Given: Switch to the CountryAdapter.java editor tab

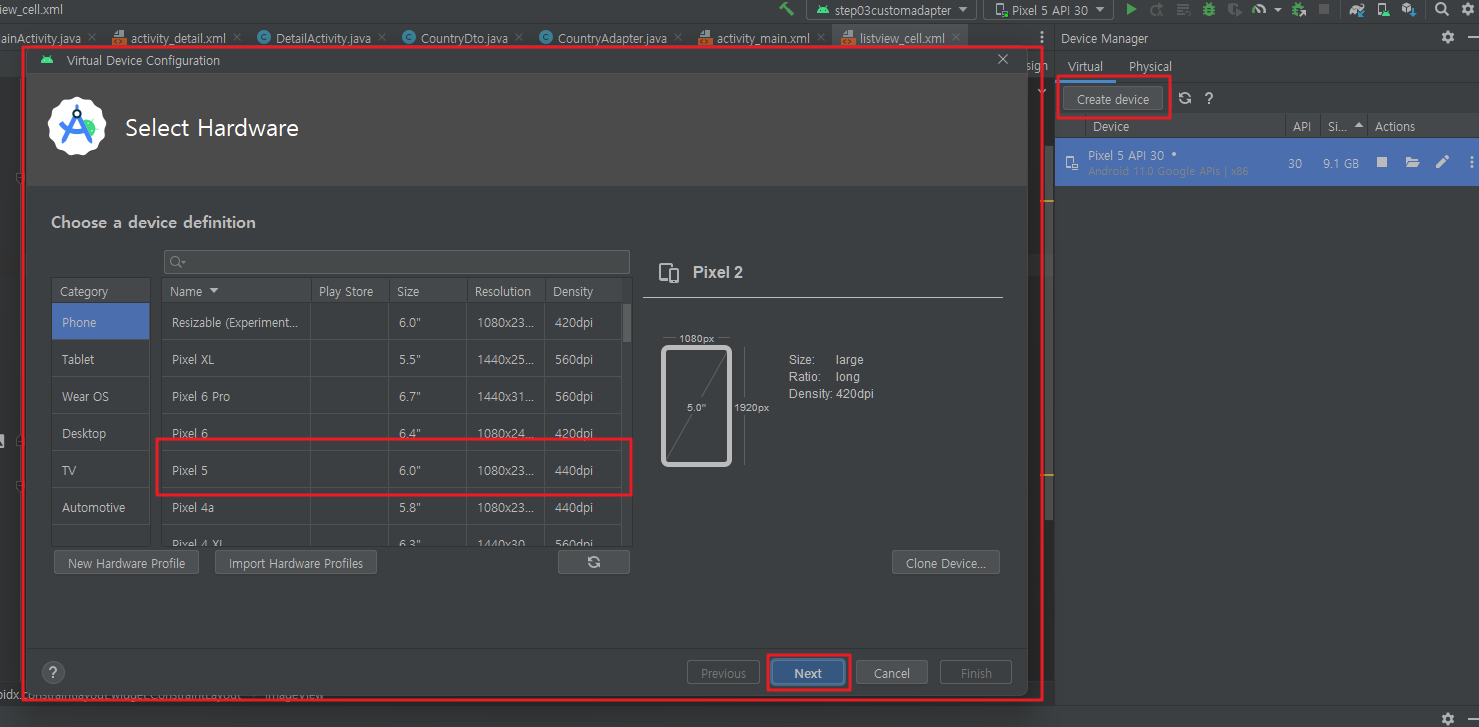Looking at the screenshot, I should click(x=611, y=38).
